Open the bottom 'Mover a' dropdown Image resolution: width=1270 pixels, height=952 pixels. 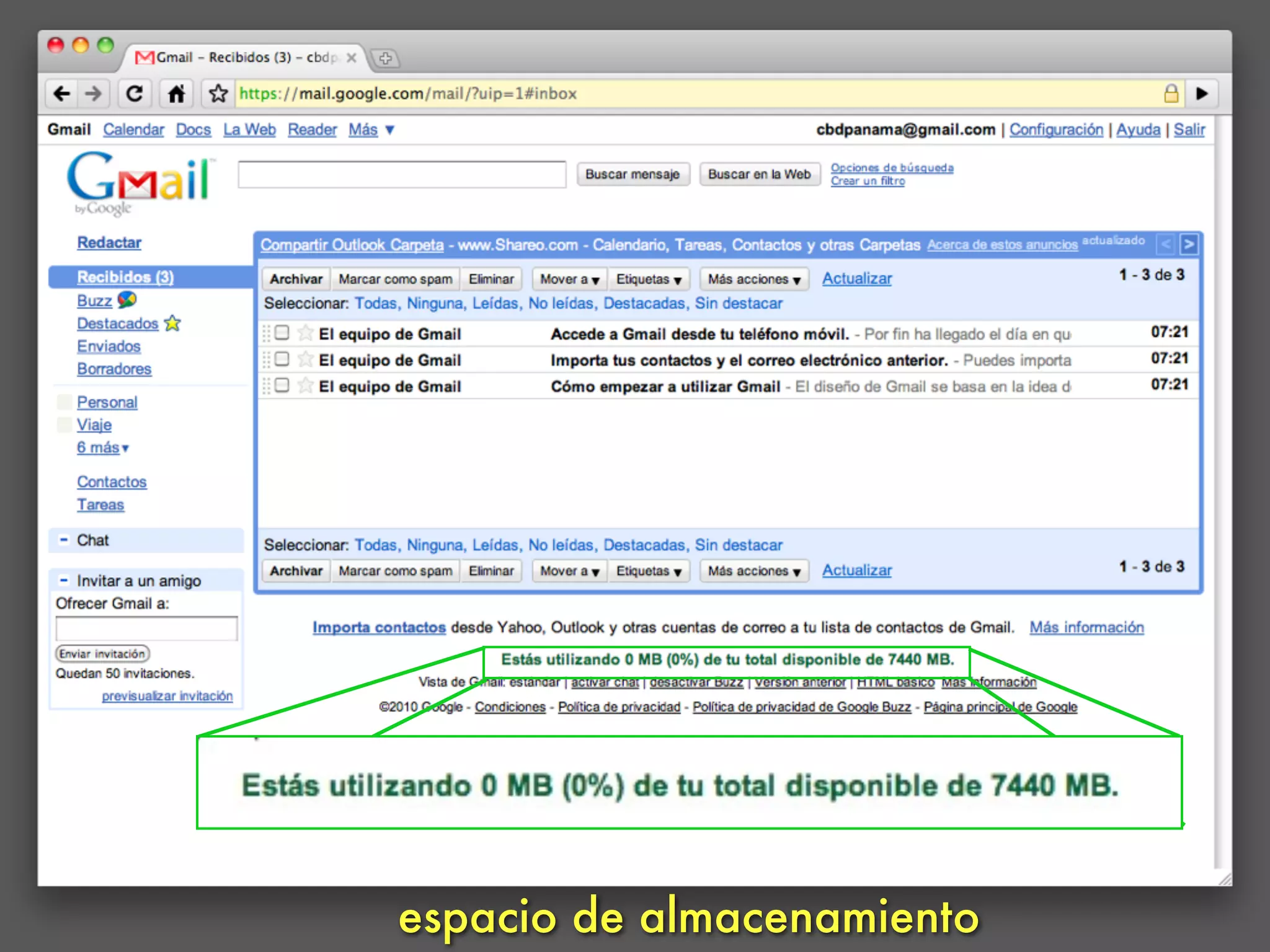[569, 571]
